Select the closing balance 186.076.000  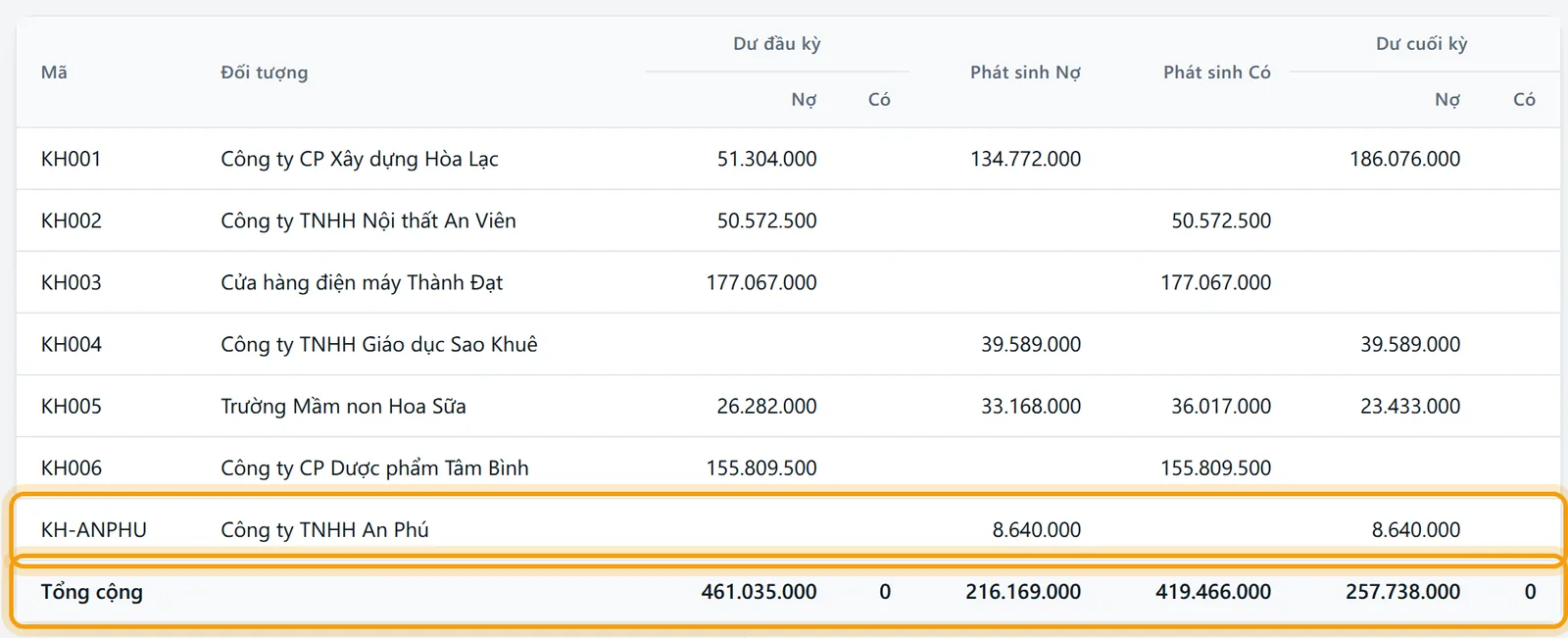tap(1404, 159)
